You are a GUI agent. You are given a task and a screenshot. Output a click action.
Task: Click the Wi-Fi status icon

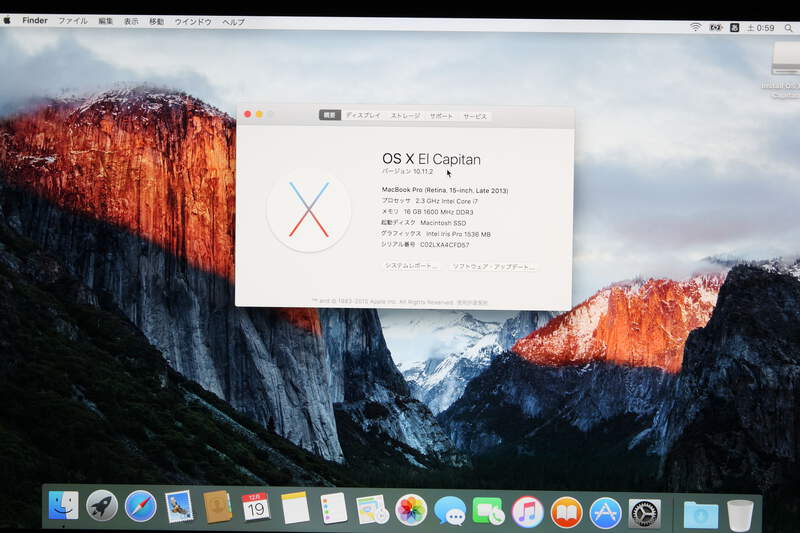(x=695, y=27)
